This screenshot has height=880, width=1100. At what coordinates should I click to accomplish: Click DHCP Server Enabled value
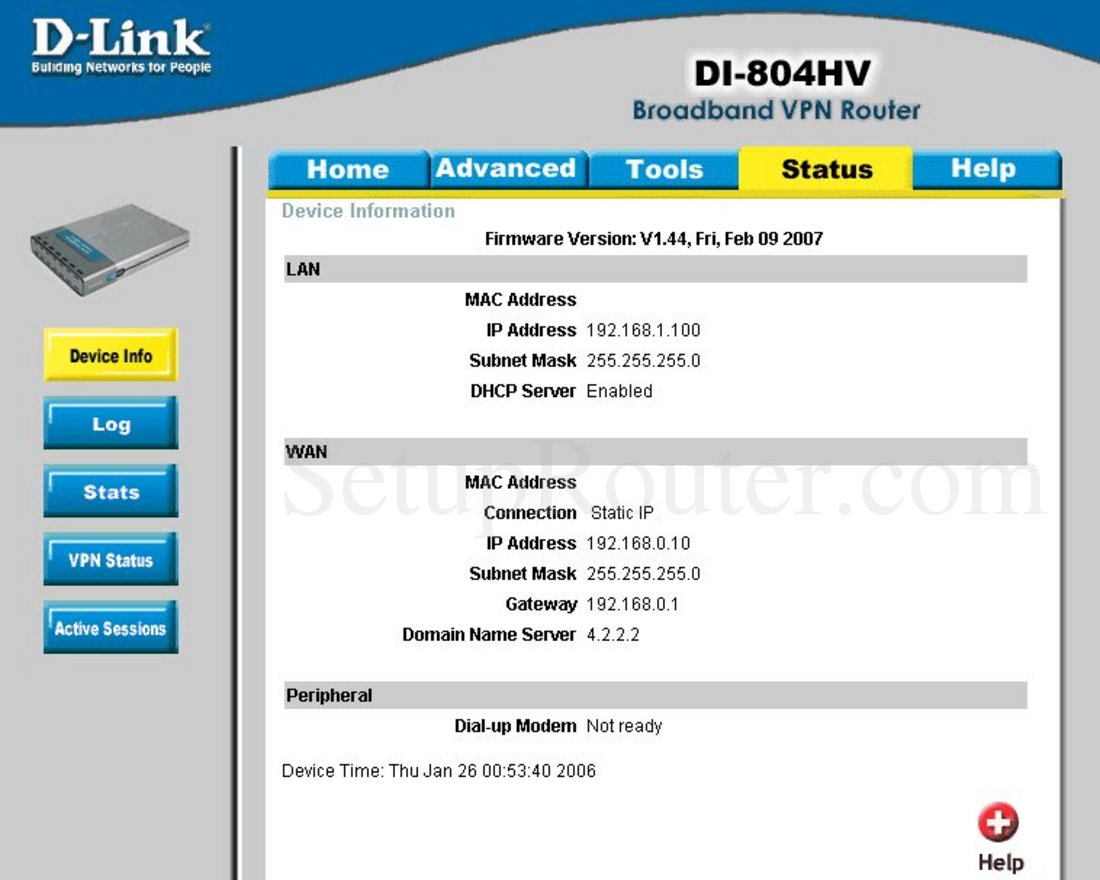pyautogui.click(x=619, y=391)
